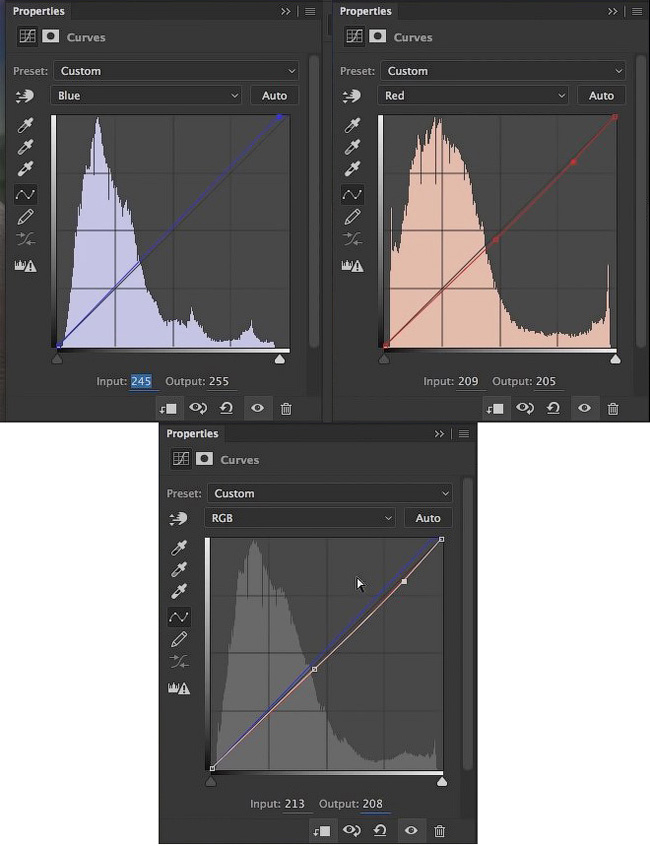Collapse RGB panel with double-chevron
The image size is (650, 846).
[439, 434]
